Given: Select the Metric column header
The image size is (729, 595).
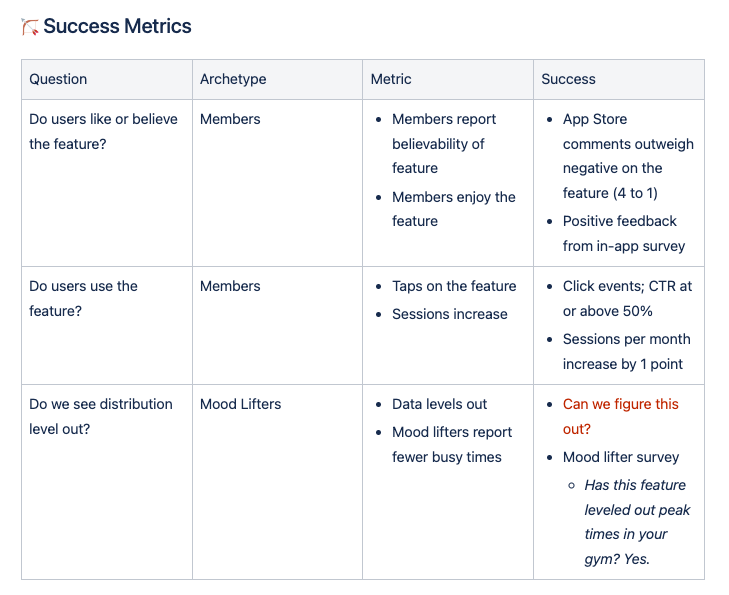Looking at the screenshot, I should [448, 79].
